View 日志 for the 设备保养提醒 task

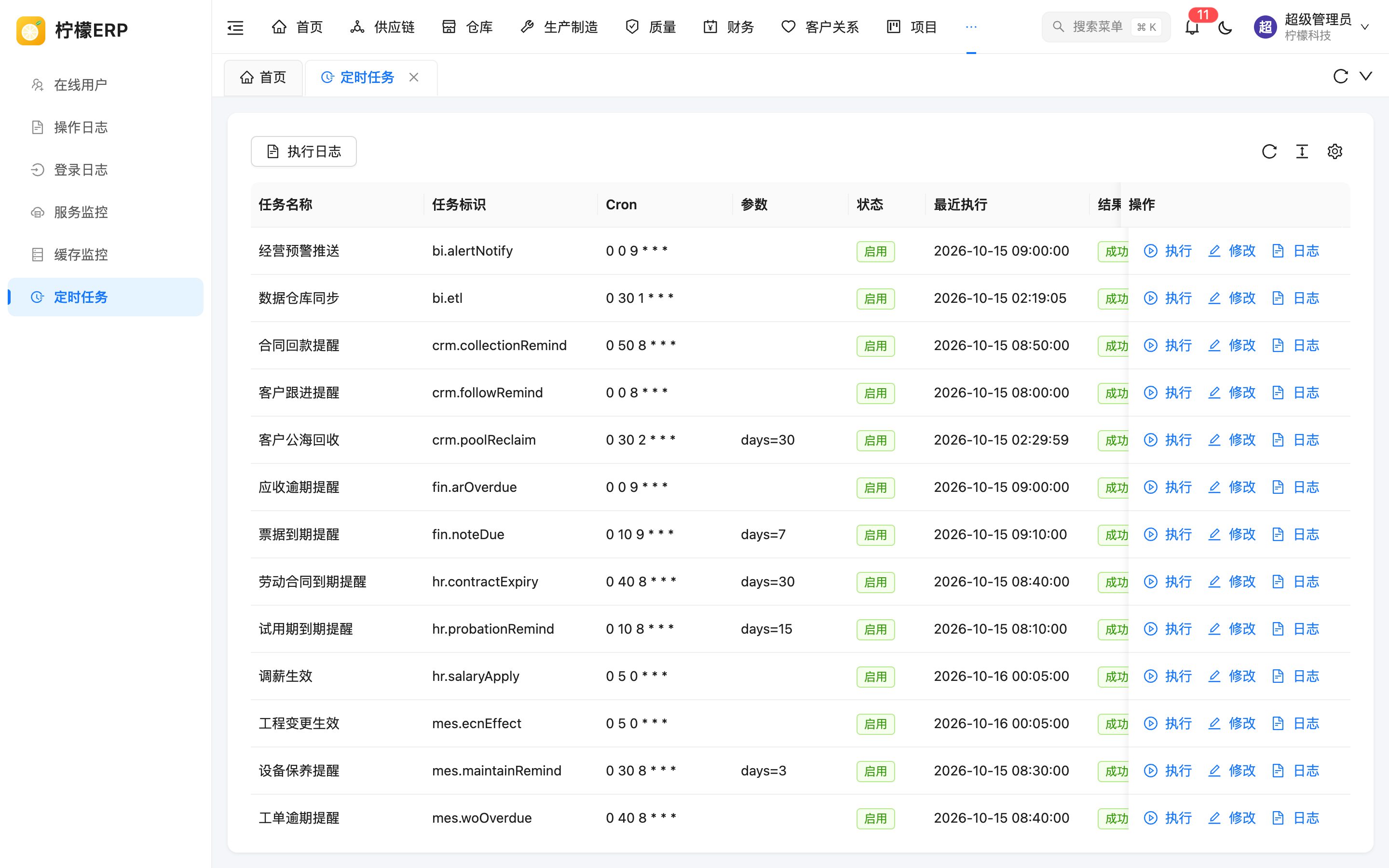tap(1295, 771)
